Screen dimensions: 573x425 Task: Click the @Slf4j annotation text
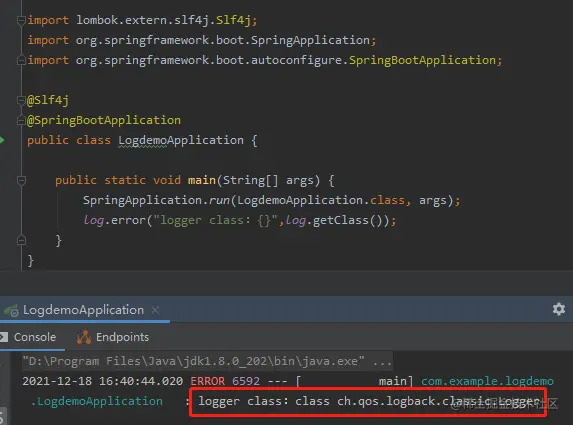(48, 100)
